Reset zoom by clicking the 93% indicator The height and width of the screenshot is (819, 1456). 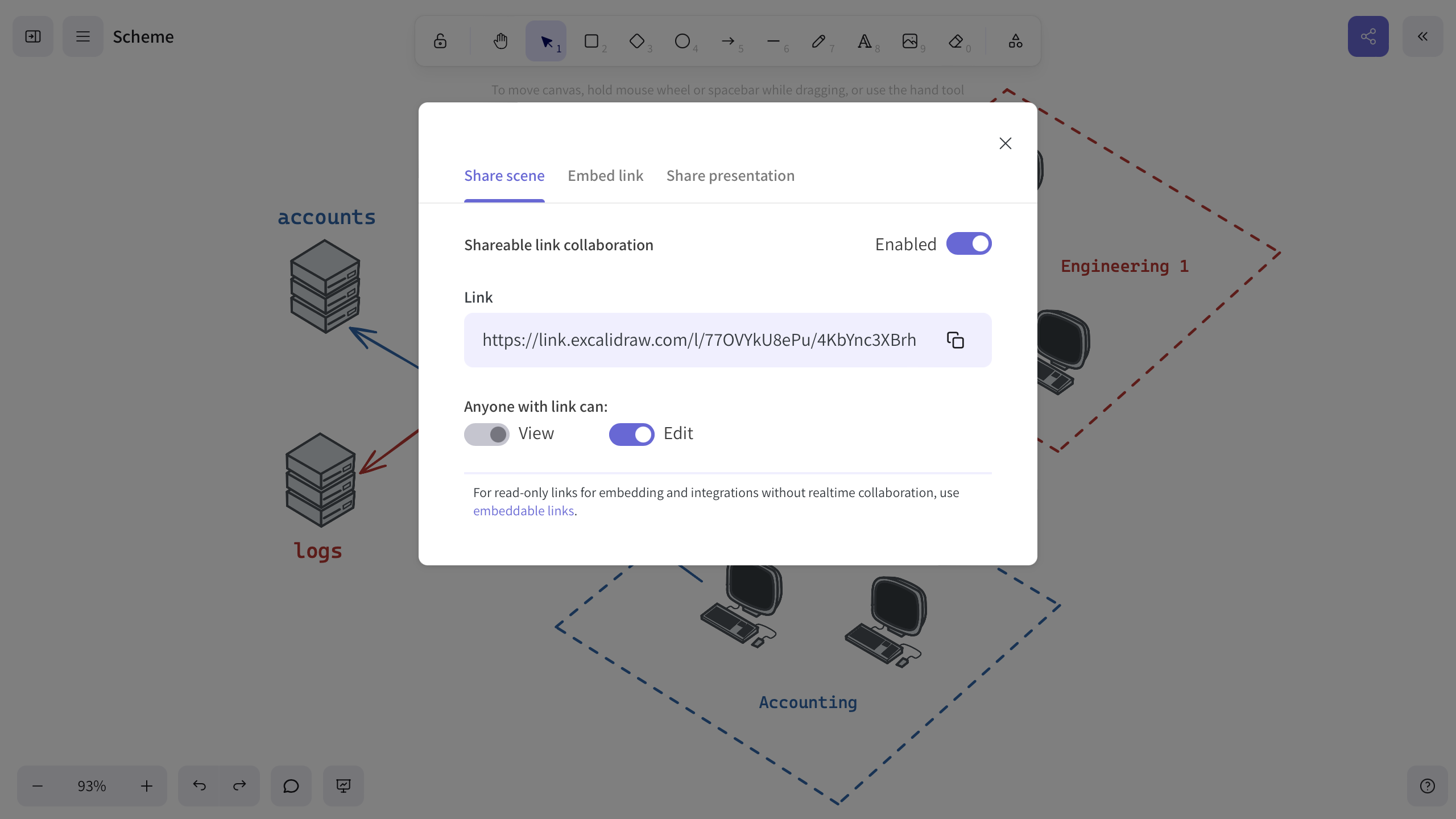click(92, 786)
